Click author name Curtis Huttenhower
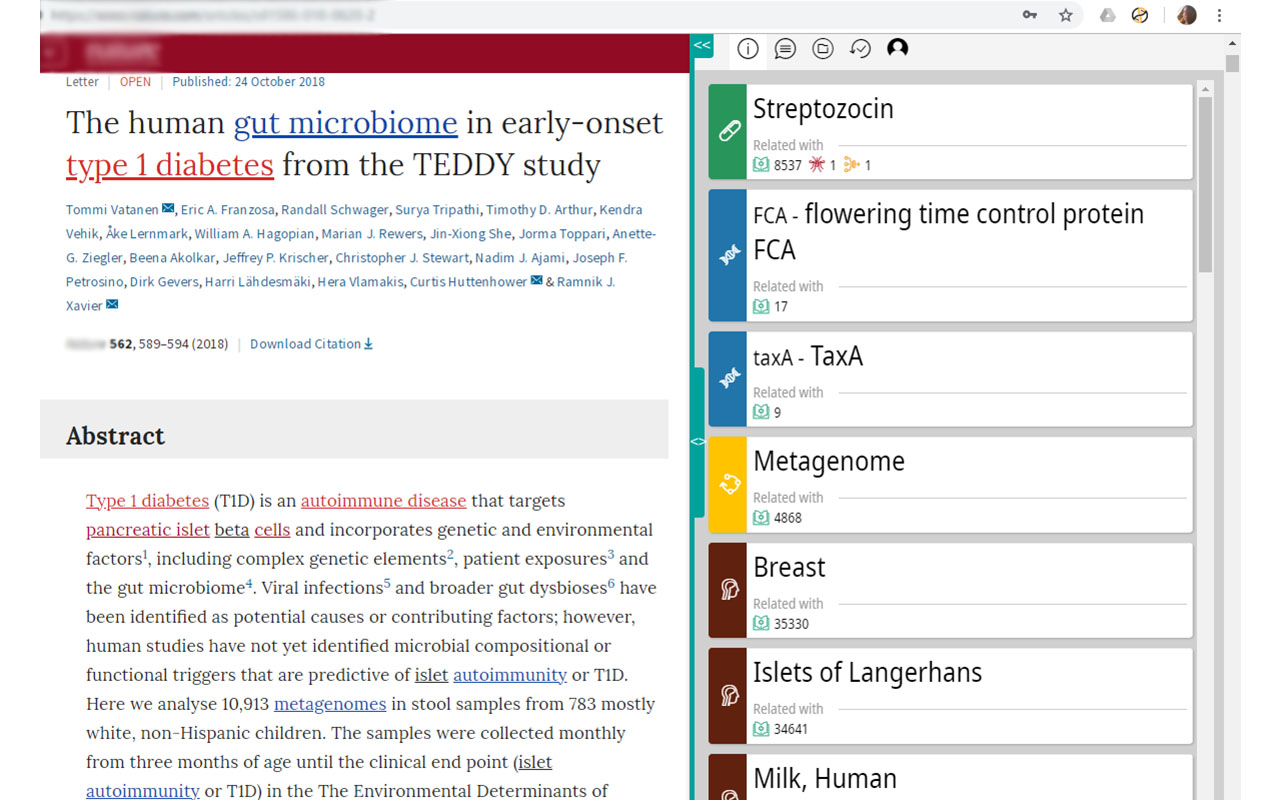Viewport: 1280px width, 800px height. (x=468, y=282)
